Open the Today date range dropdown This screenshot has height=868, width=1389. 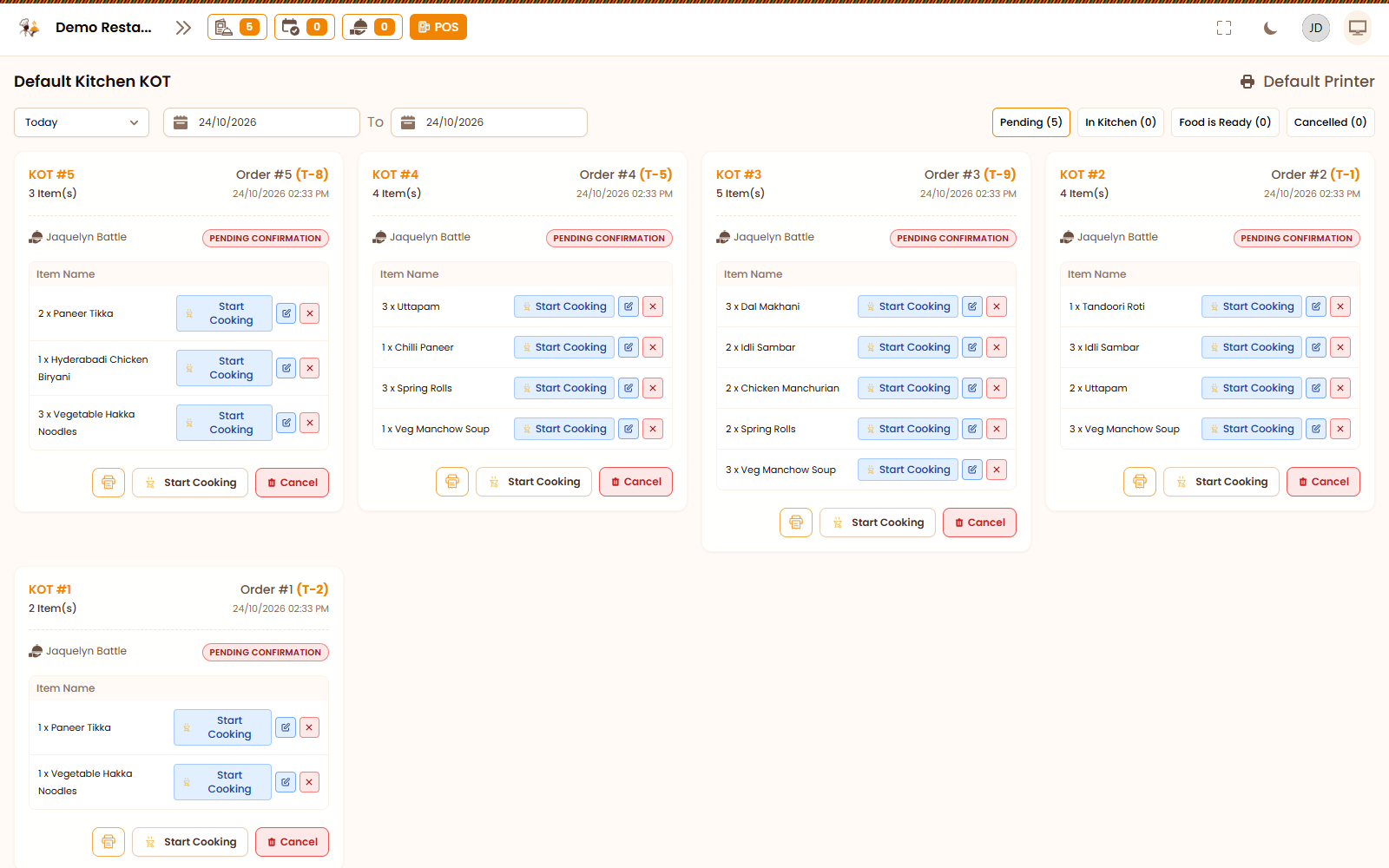82,122
